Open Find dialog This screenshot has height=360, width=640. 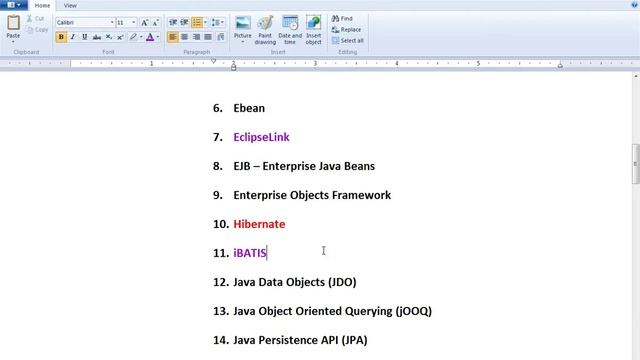[342, 18]
